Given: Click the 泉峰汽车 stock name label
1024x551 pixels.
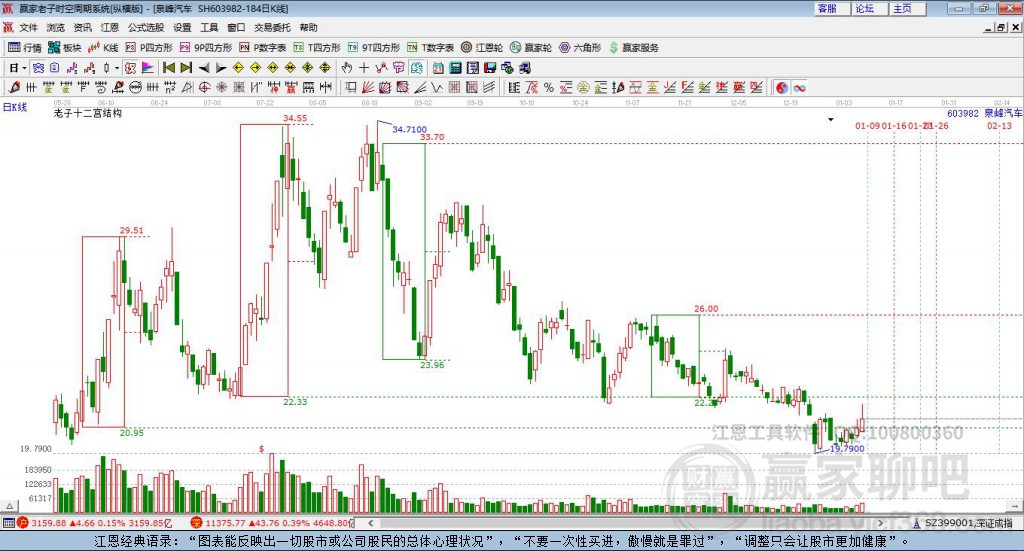Looking at the screenshot, I should (1003, 113).
